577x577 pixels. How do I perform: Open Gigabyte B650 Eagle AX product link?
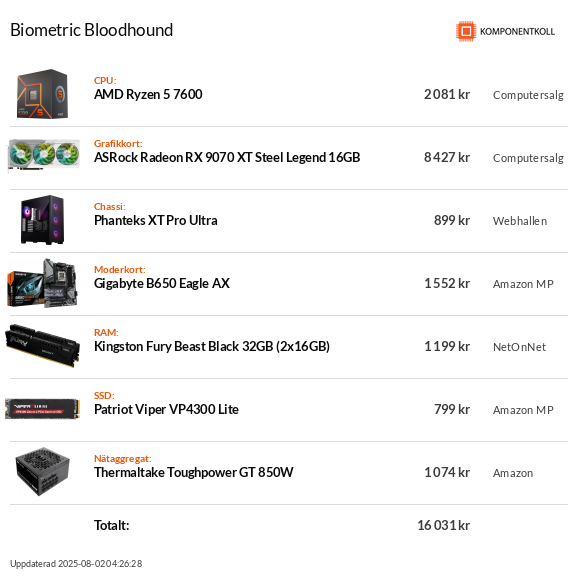[x=162, y=284]
